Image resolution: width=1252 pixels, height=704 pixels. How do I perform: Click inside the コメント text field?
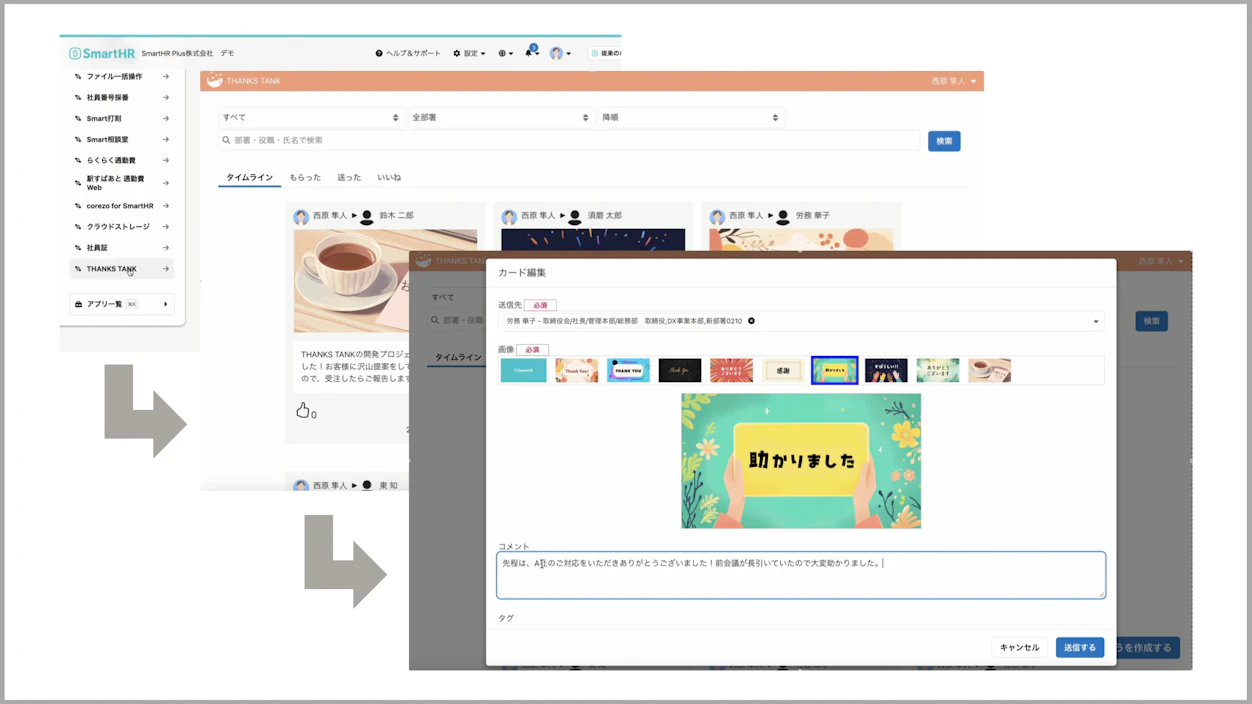click(800, 574)
